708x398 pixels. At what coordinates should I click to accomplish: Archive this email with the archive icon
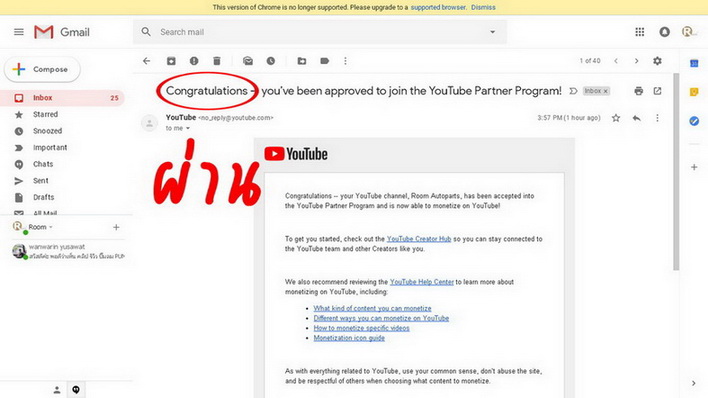pyautogui.click(x=171, y=61)
